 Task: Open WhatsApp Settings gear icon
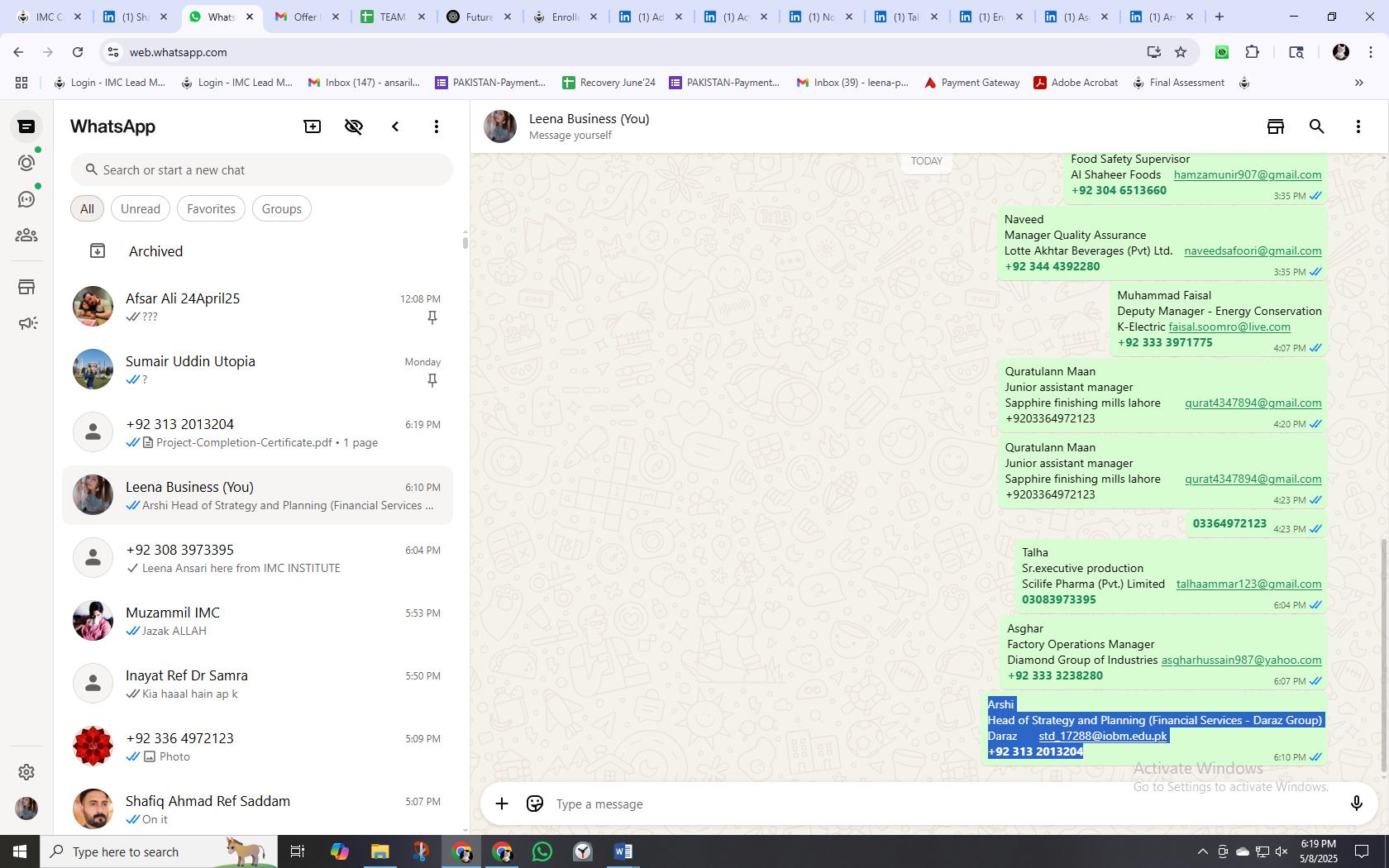26,772
